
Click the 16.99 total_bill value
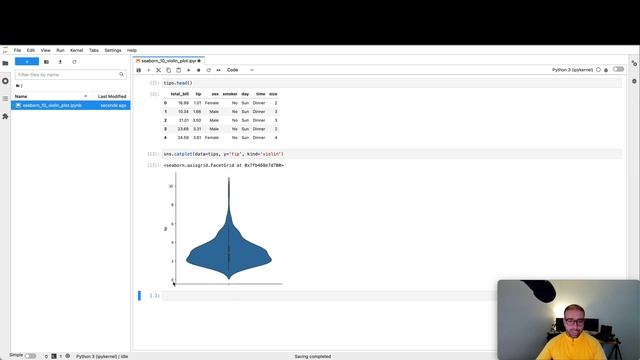coord(183,103)
